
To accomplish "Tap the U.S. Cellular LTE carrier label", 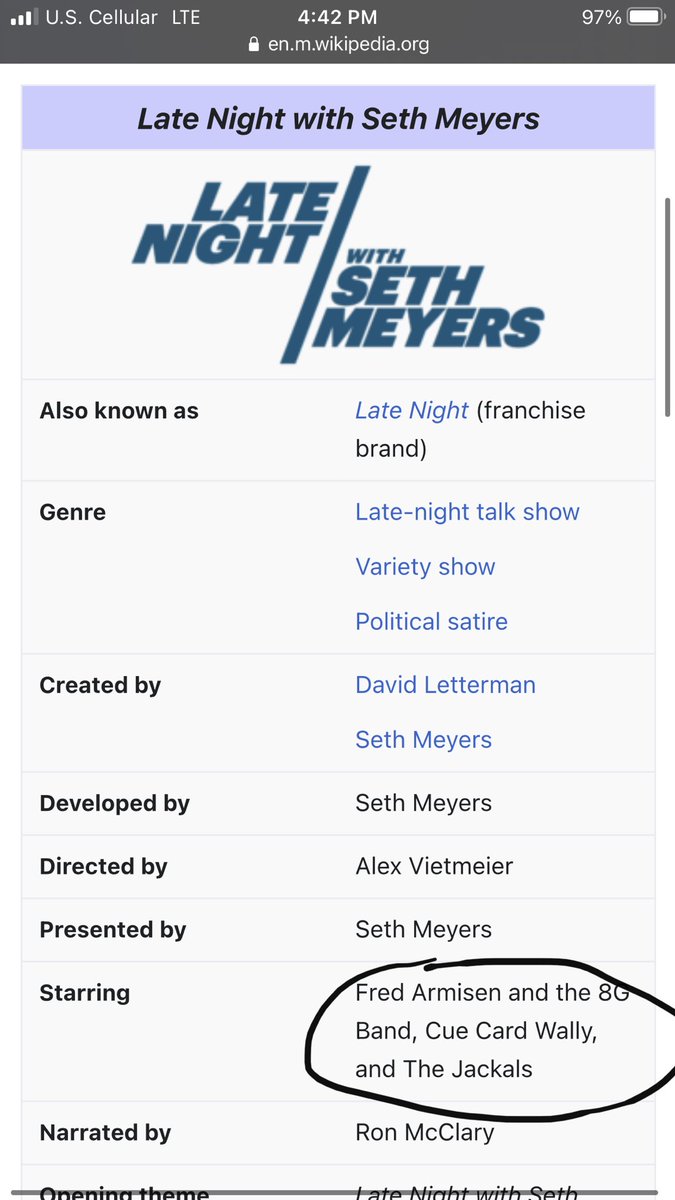I will (x=123, y=18).
